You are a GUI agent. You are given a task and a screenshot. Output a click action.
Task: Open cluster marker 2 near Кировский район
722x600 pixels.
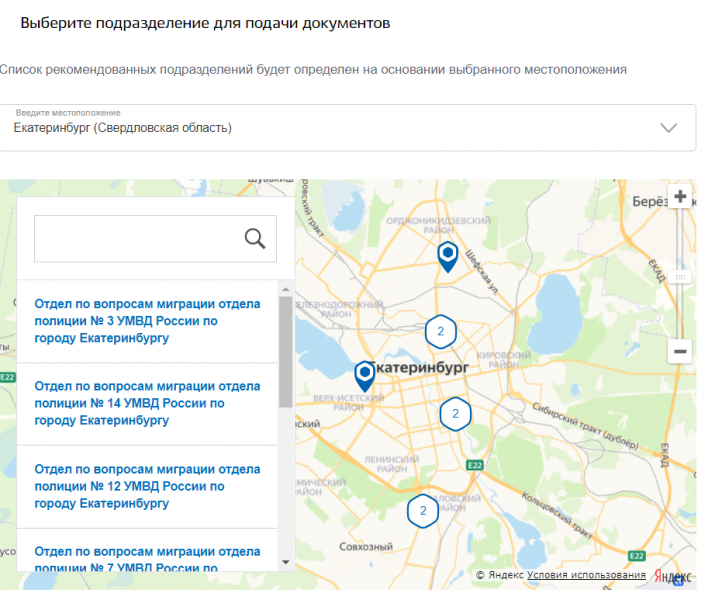click(x=455, y=414)
